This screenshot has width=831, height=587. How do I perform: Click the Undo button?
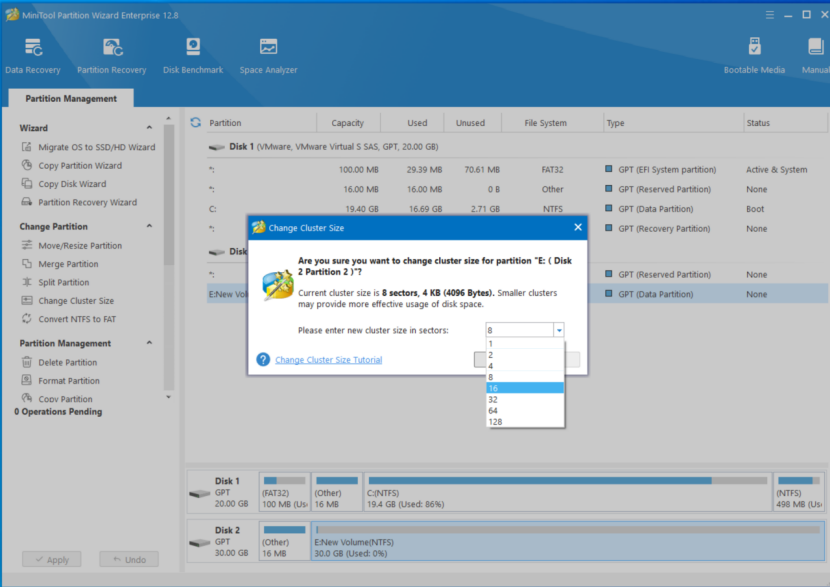pos(129,559)
